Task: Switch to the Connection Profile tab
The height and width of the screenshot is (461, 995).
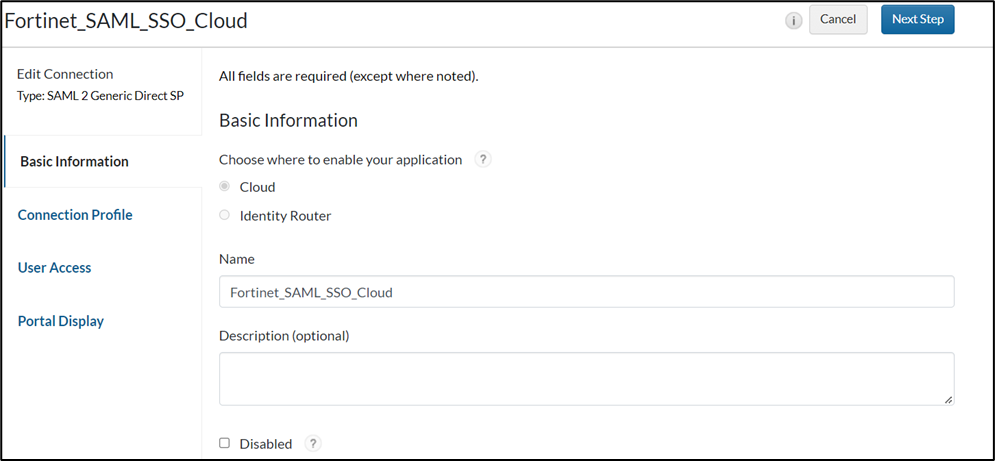Action: [75, 215]
